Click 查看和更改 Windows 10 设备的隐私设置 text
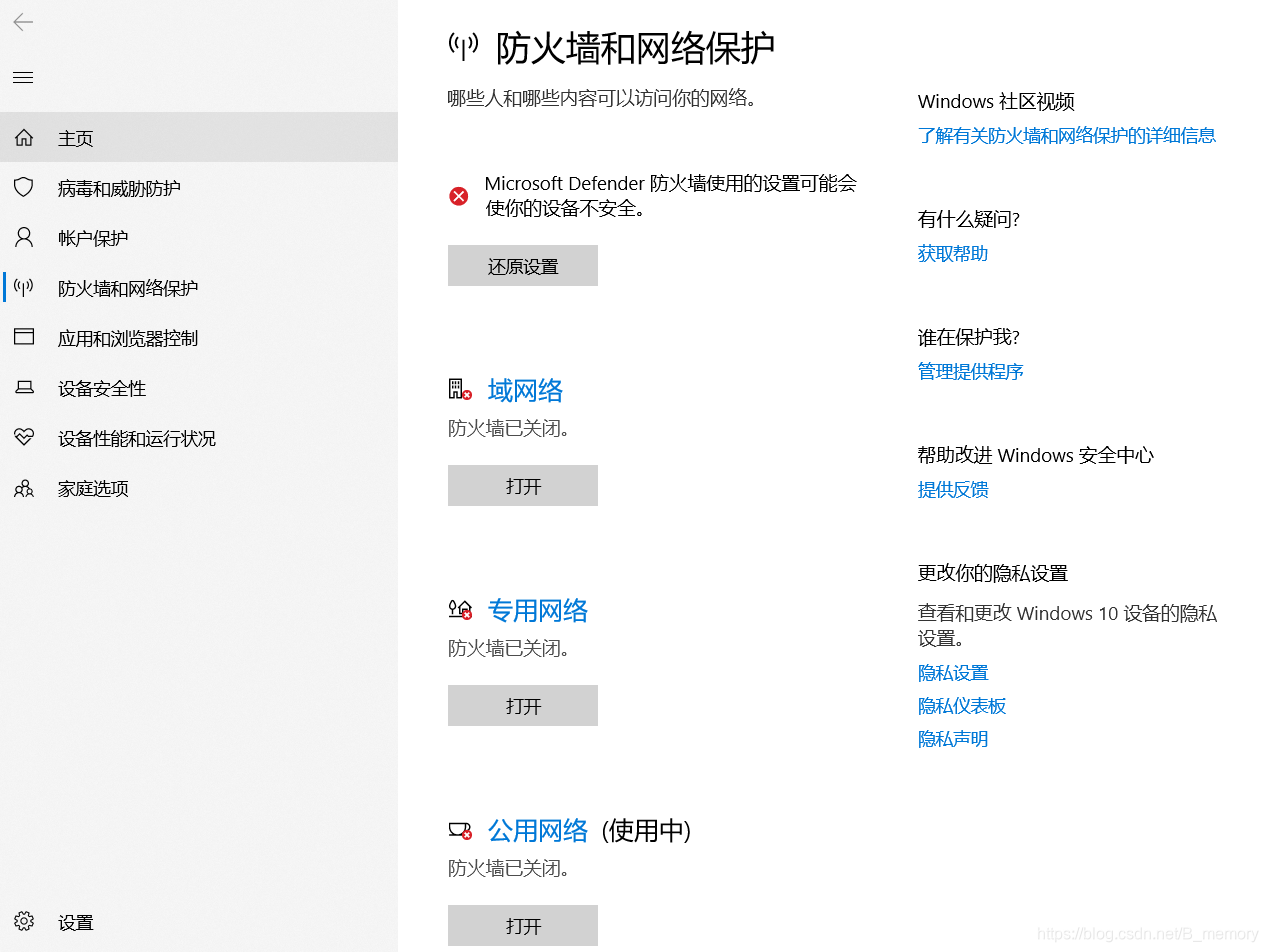Image resolution: width=1268 pixels, height=952 pixels. pyautogui.click(x=1067, y=625)
